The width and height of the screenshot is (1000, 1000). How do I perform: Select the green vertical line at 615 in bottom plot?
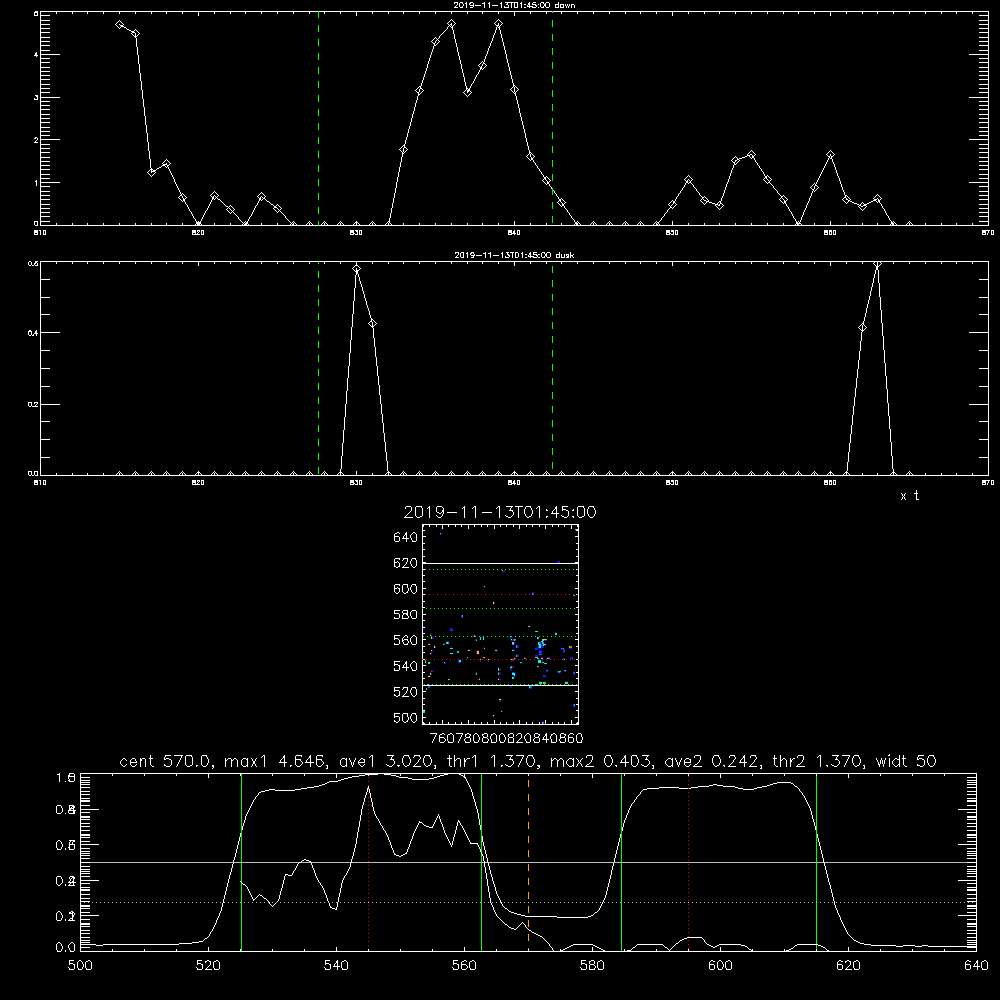[816, 861]
